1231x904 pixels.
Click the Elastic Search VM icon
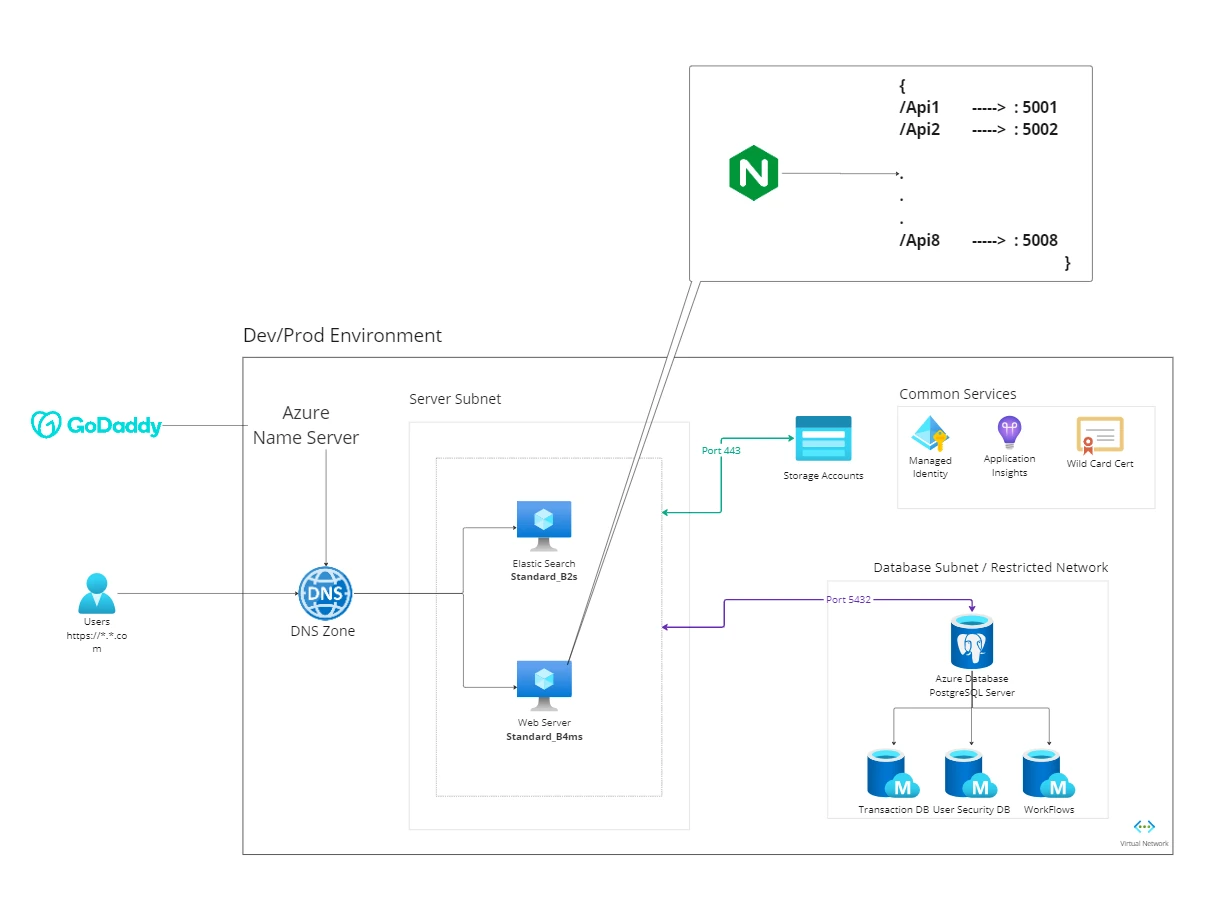(544, 526)
